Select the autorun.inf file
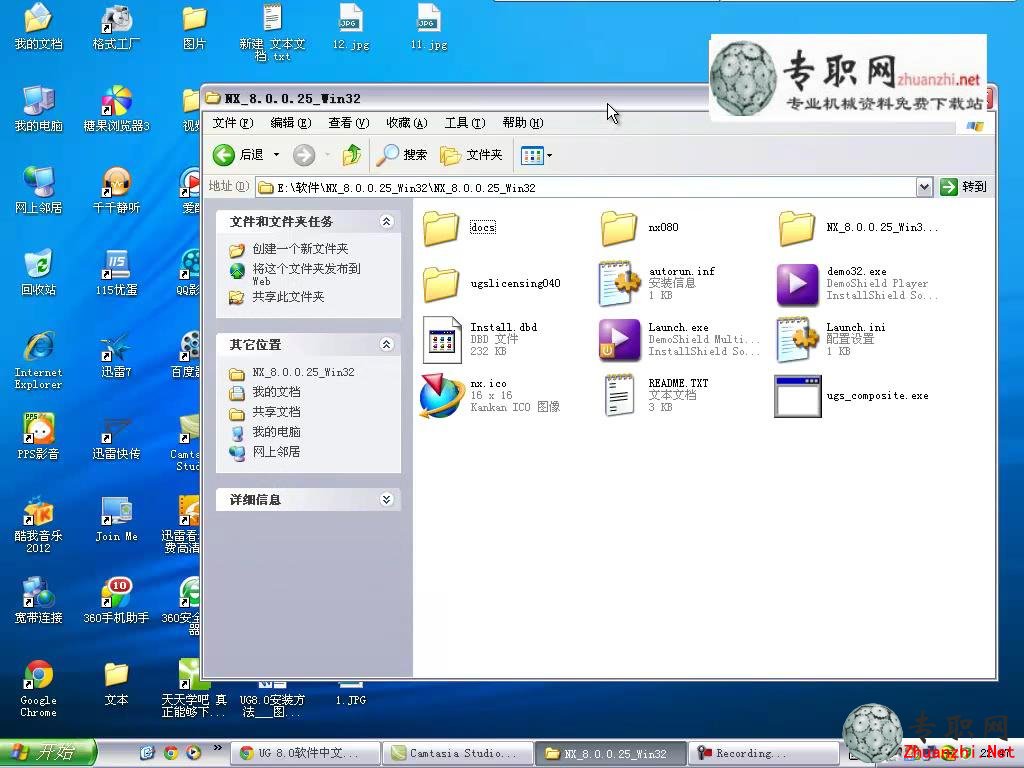 click(657, 283)
